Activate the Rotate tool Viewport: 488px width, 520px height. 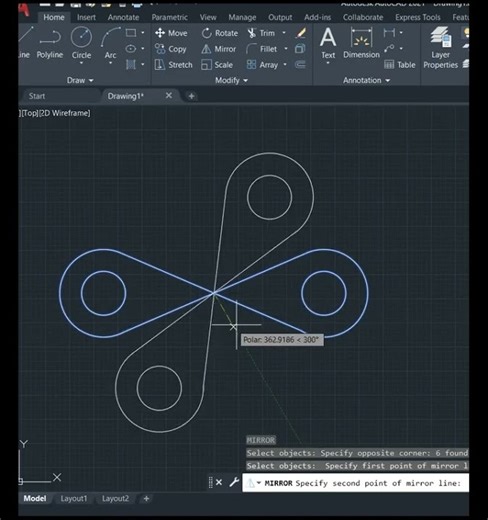pyautogui.click(x=220, y=33)
